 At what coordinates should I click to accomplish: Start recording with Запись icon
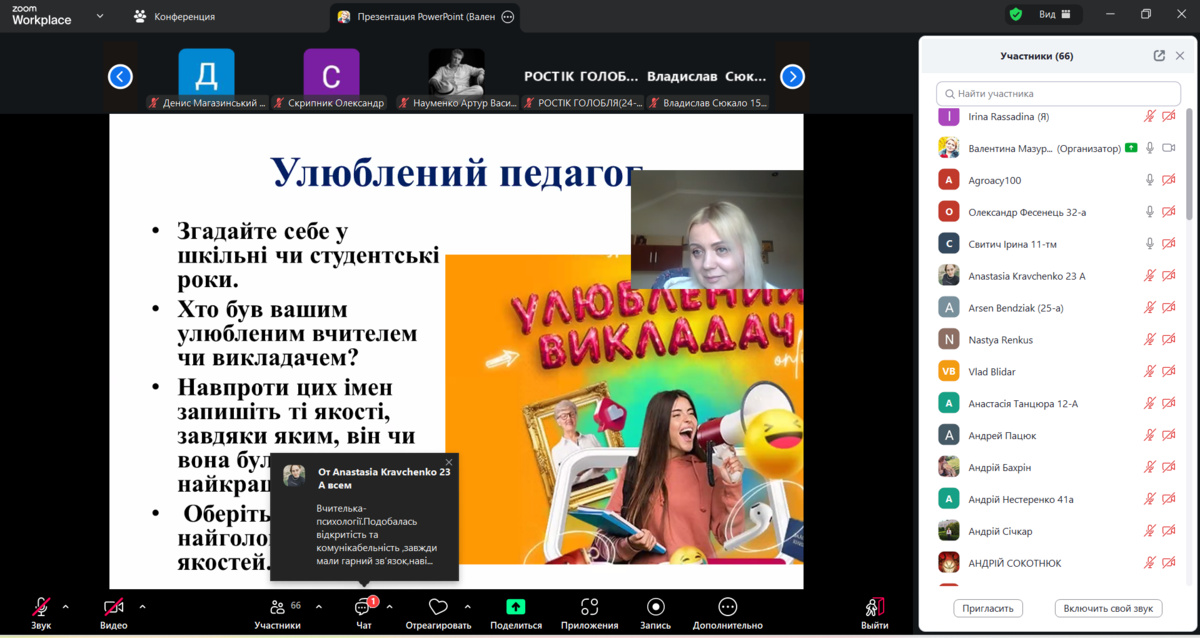point(655,607)
